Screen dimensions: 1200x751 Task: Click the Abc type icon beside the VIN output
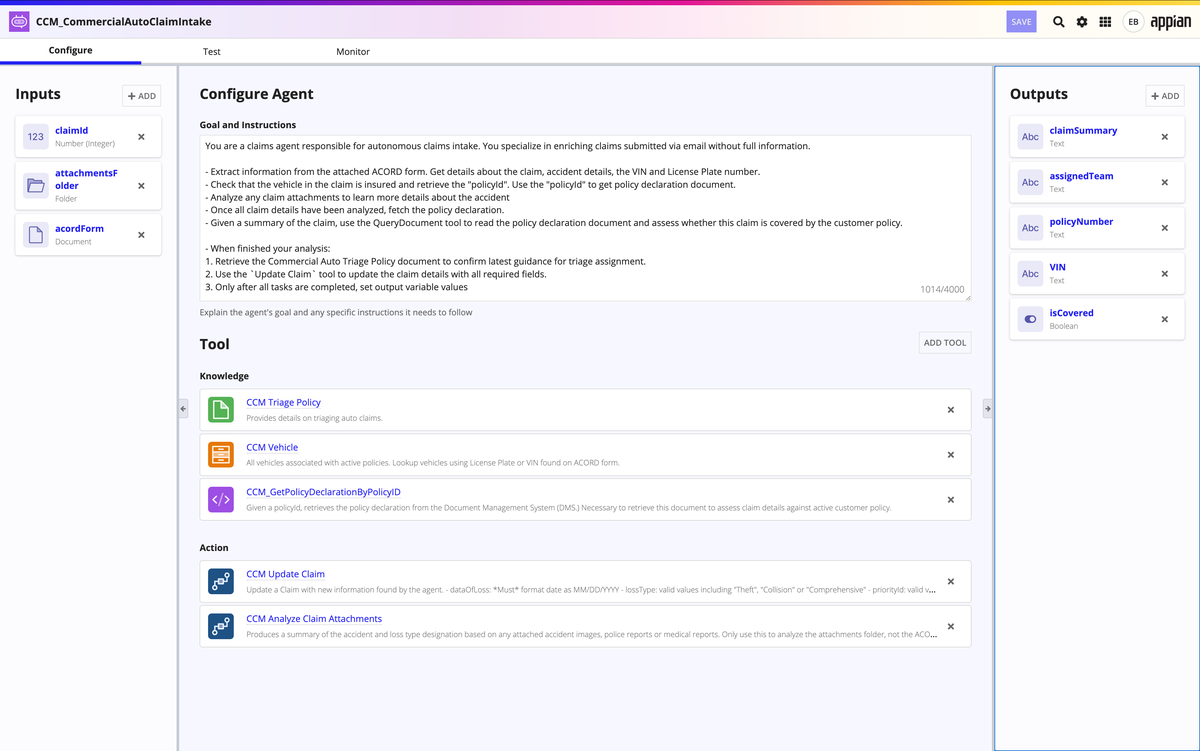click(x=1030, y=272)
